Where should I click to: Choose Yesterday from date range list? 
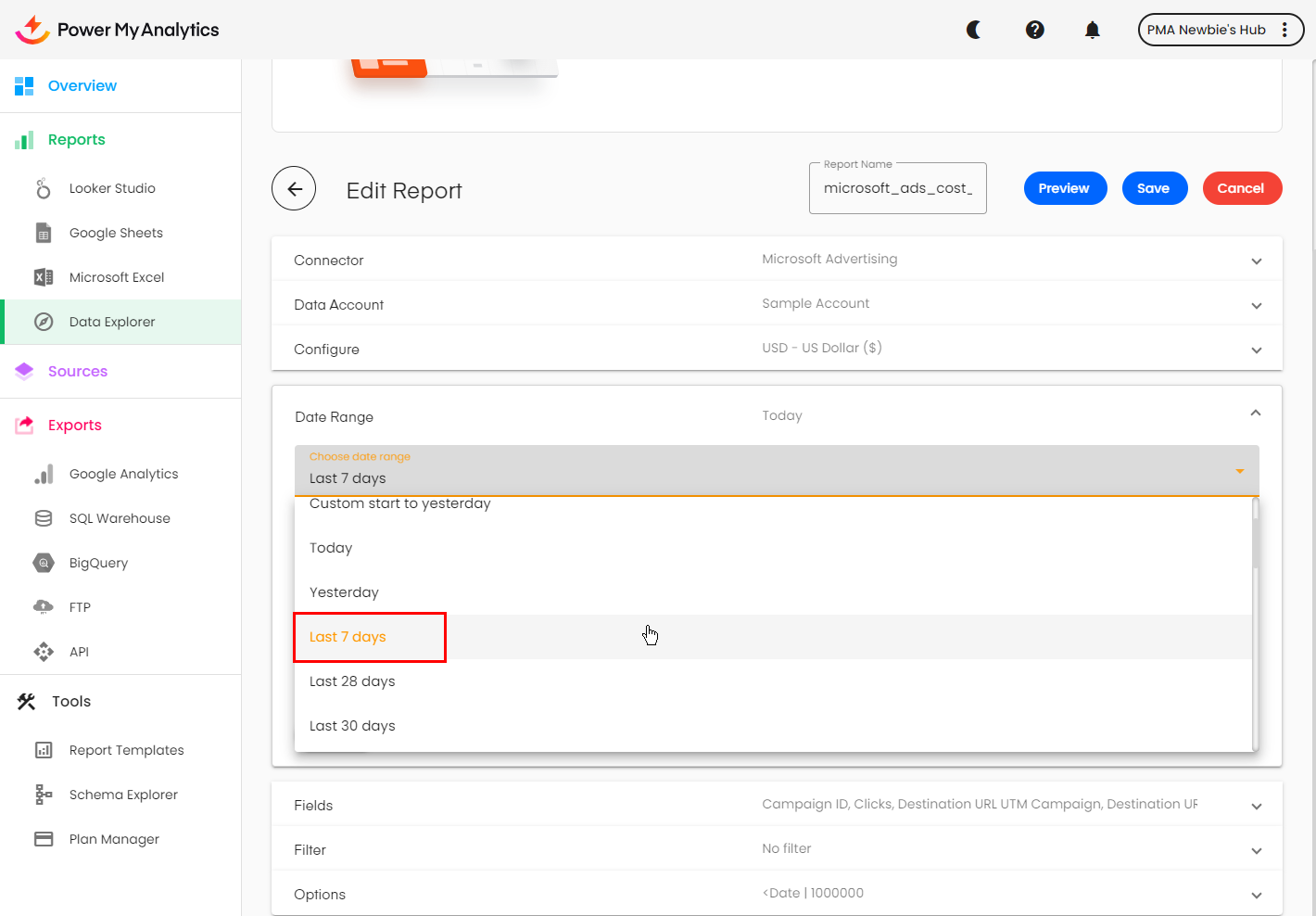344,592
